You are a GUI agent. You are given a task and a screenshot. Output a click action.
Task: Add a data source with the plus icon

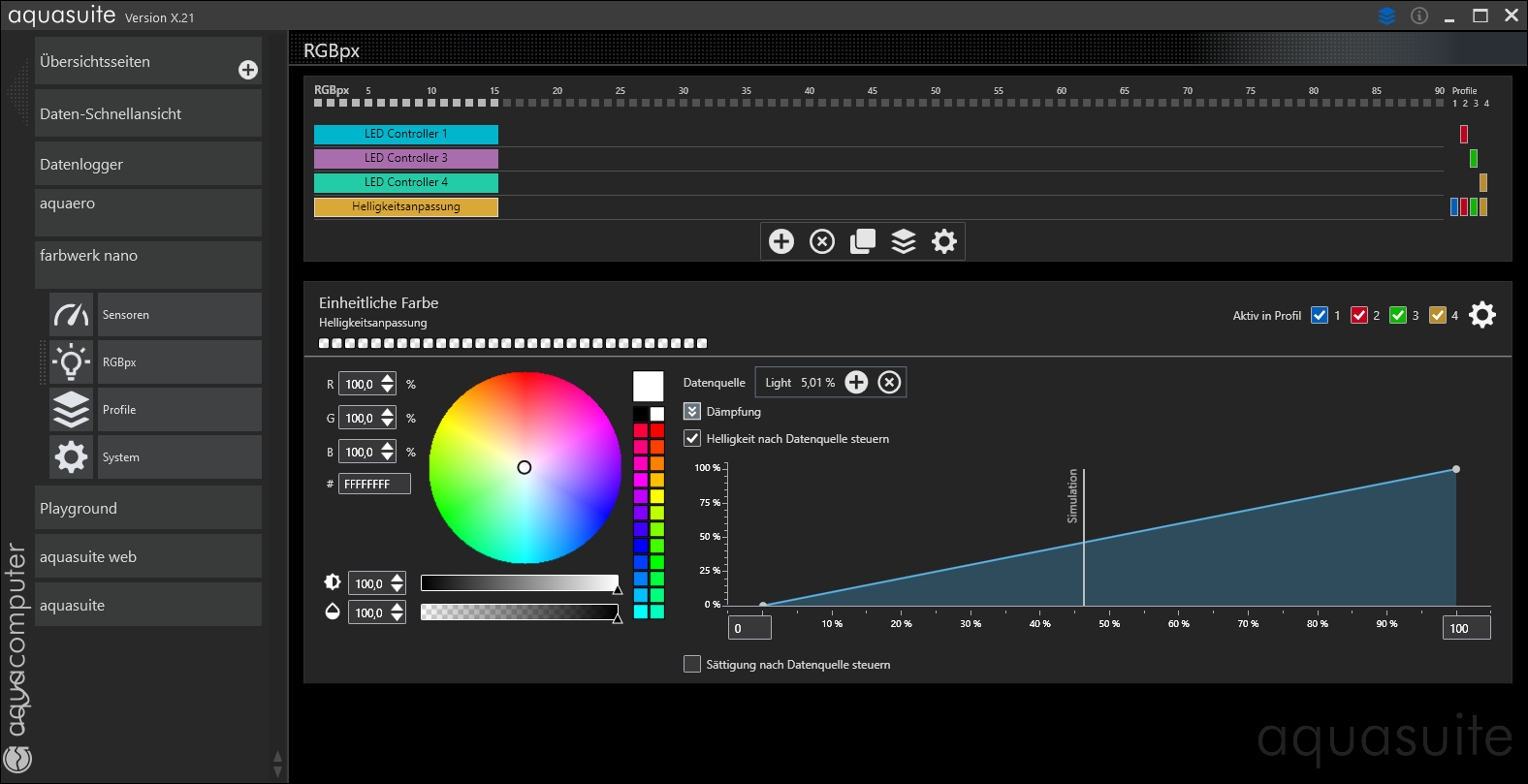coord(856,383)
